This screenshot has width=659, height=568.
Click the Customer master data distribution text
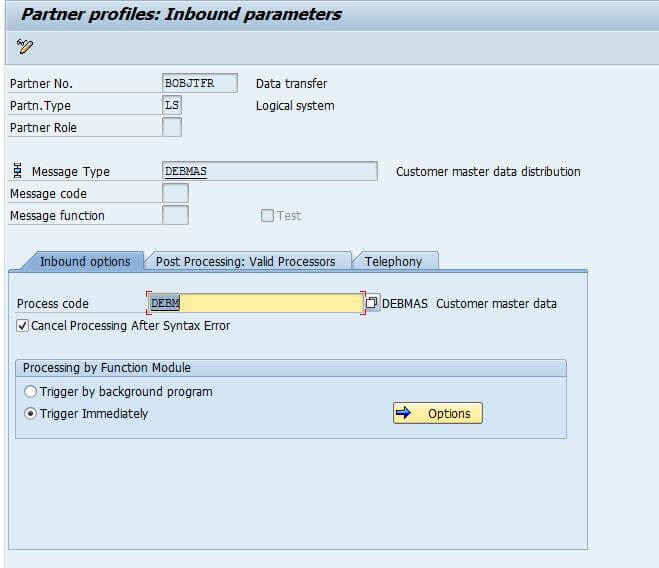(488, 172)
